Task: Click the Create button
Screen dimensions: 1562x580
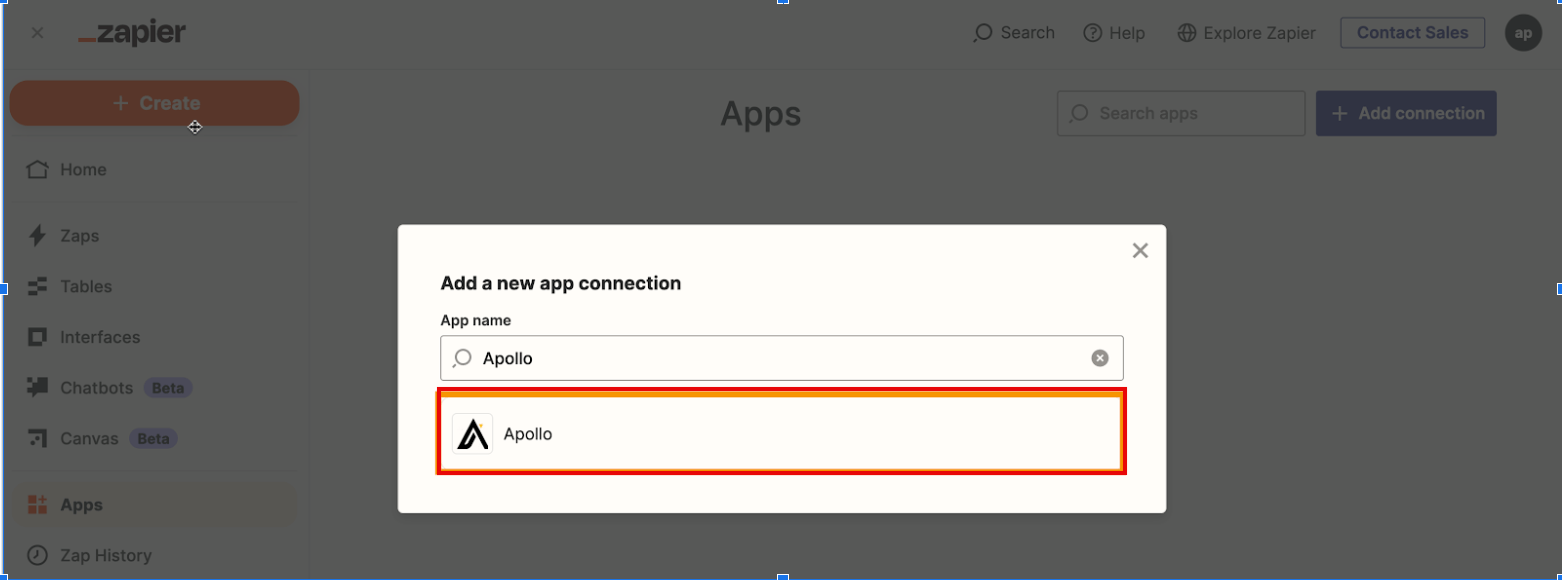Action: pyautogui.click(x=155, y=103)
